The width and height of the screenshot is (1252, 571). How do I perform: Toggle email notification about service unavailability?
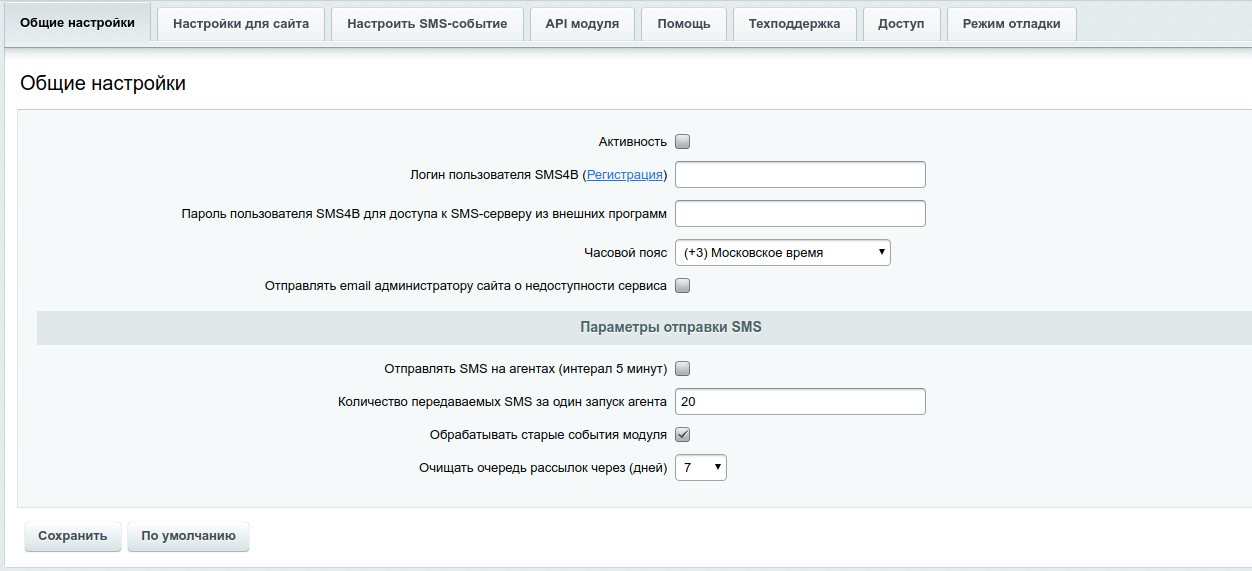point(683,286)
